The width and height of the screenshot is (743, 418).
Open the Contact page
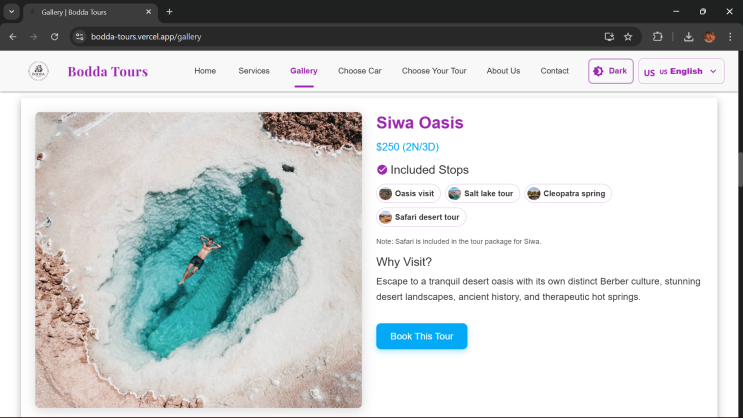coord(554,71)
